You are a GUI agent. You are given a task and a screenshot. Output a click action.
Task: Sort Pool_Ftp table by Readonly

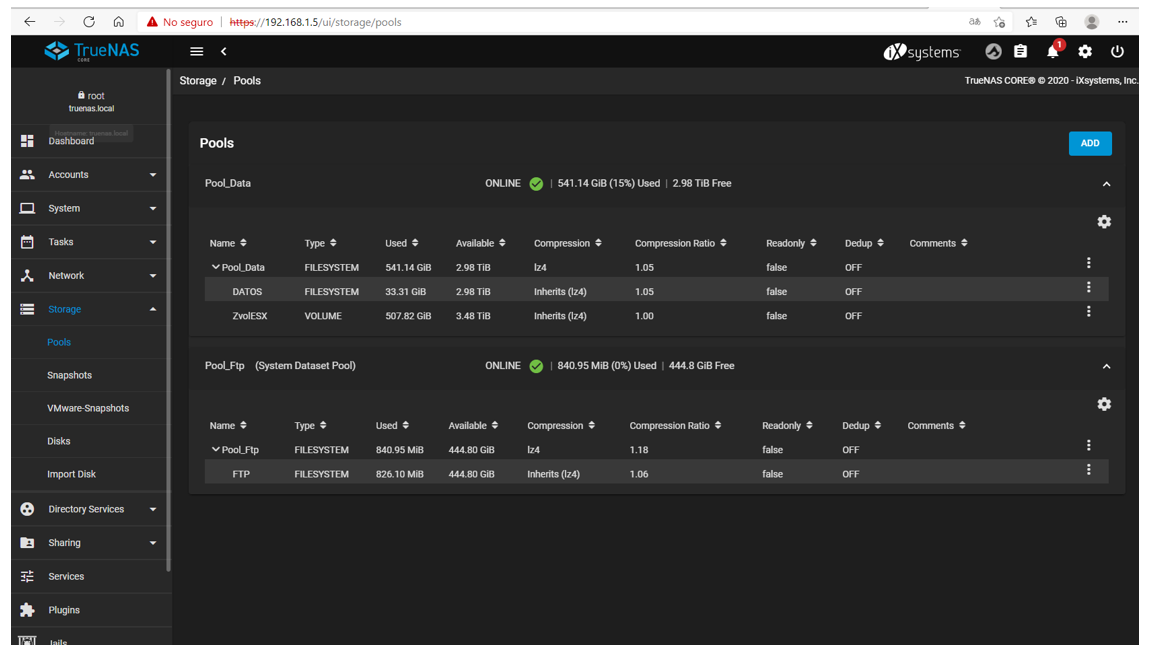787,426
